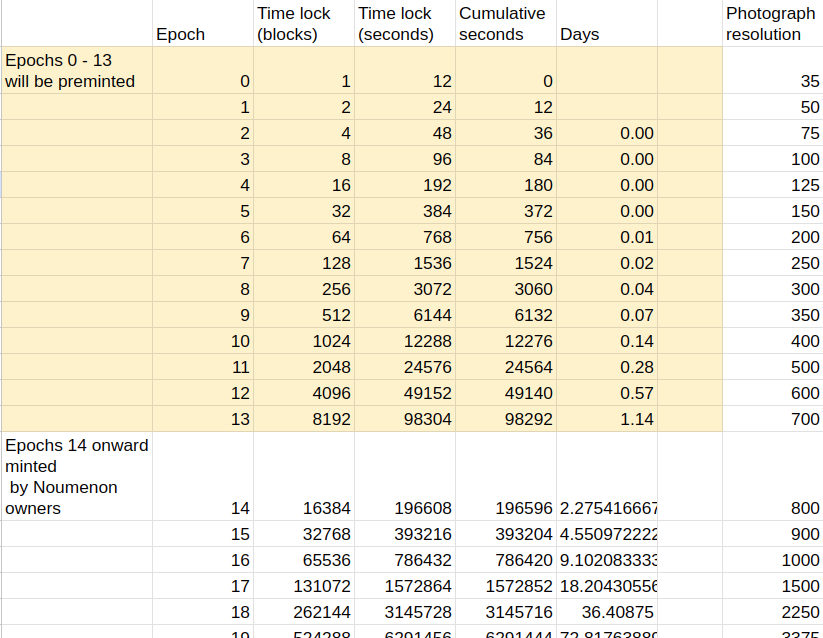The image size is (823, 638).
Task: Select the Time lock (seconds) header cell
Action: pyautogui.click(x=404, y=24)
